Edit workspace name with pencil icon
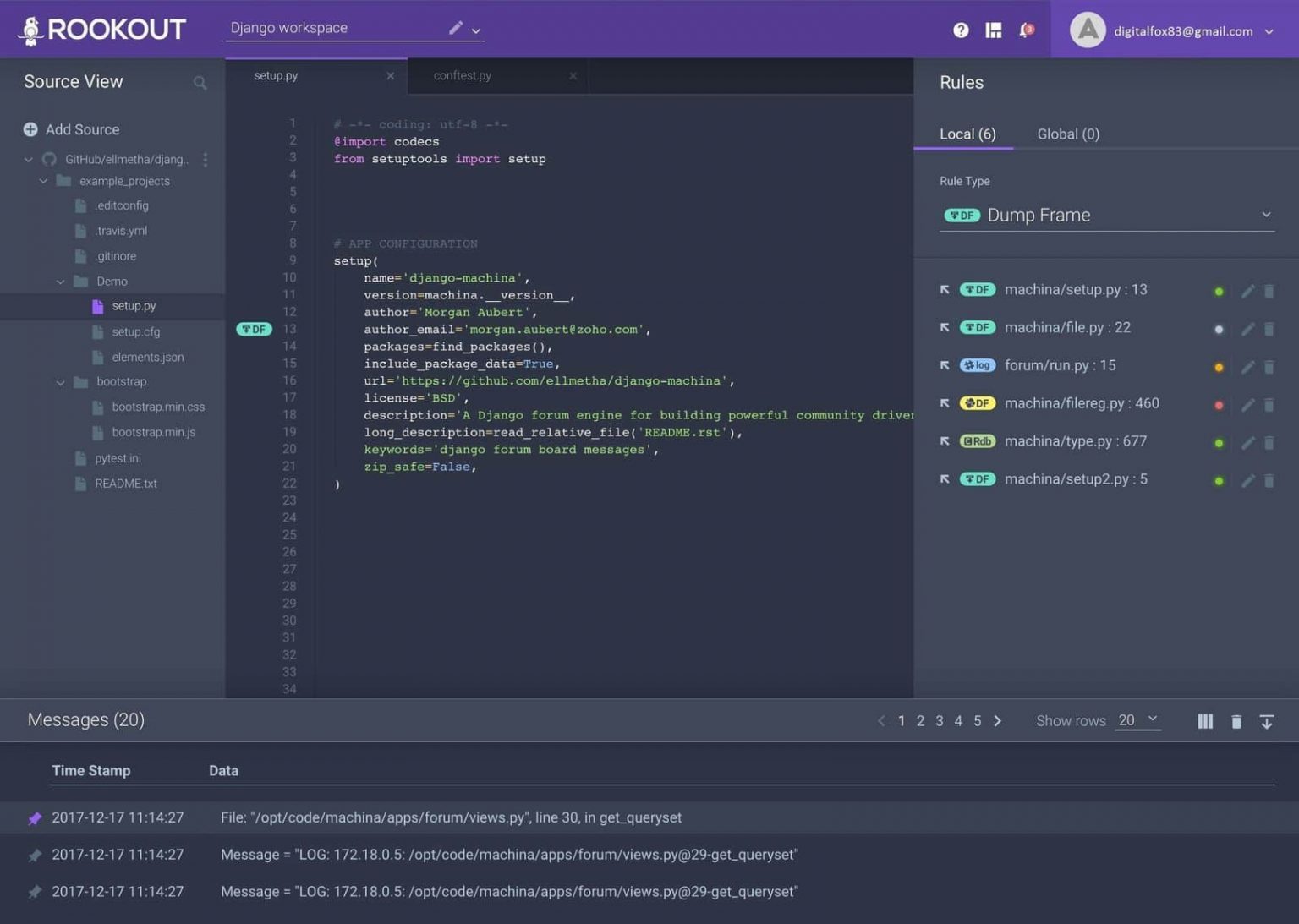 pyautogui.click(x=455, y=28)
